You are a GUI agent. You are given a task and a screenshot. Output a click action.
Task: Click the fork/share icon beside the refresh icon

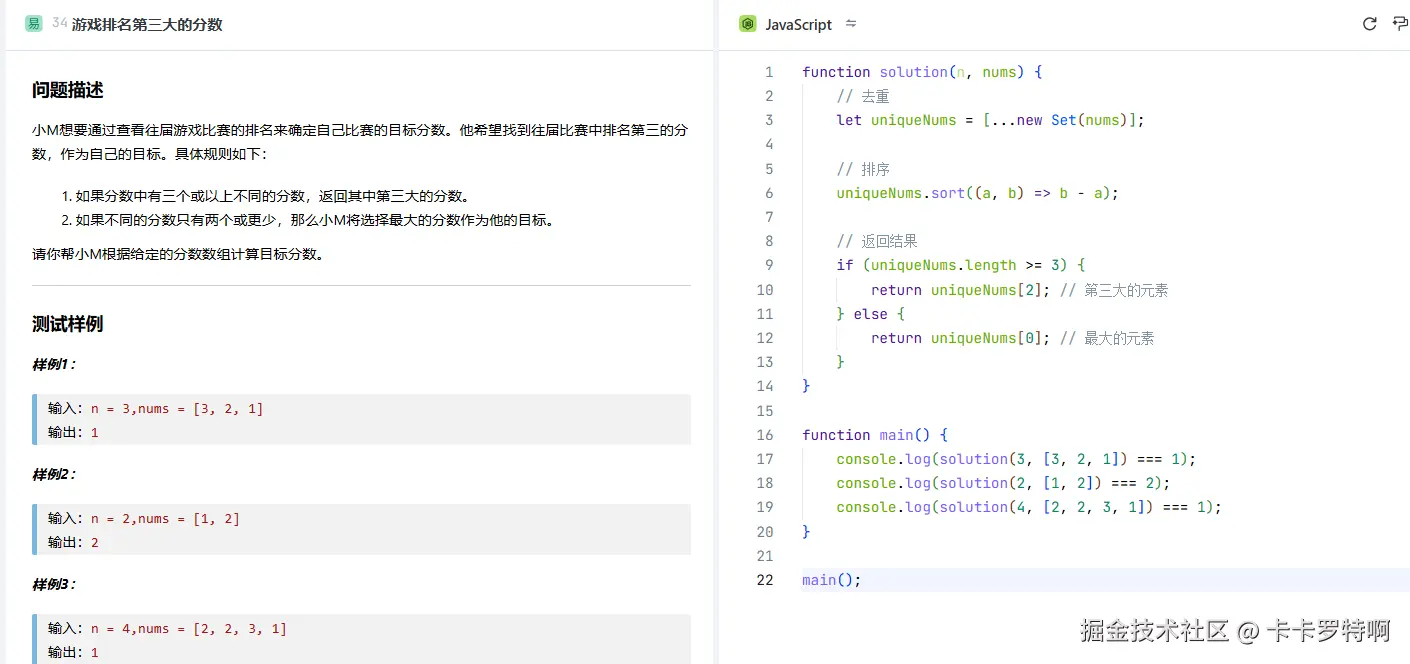pyautogui.click(x=1400, y=23)
